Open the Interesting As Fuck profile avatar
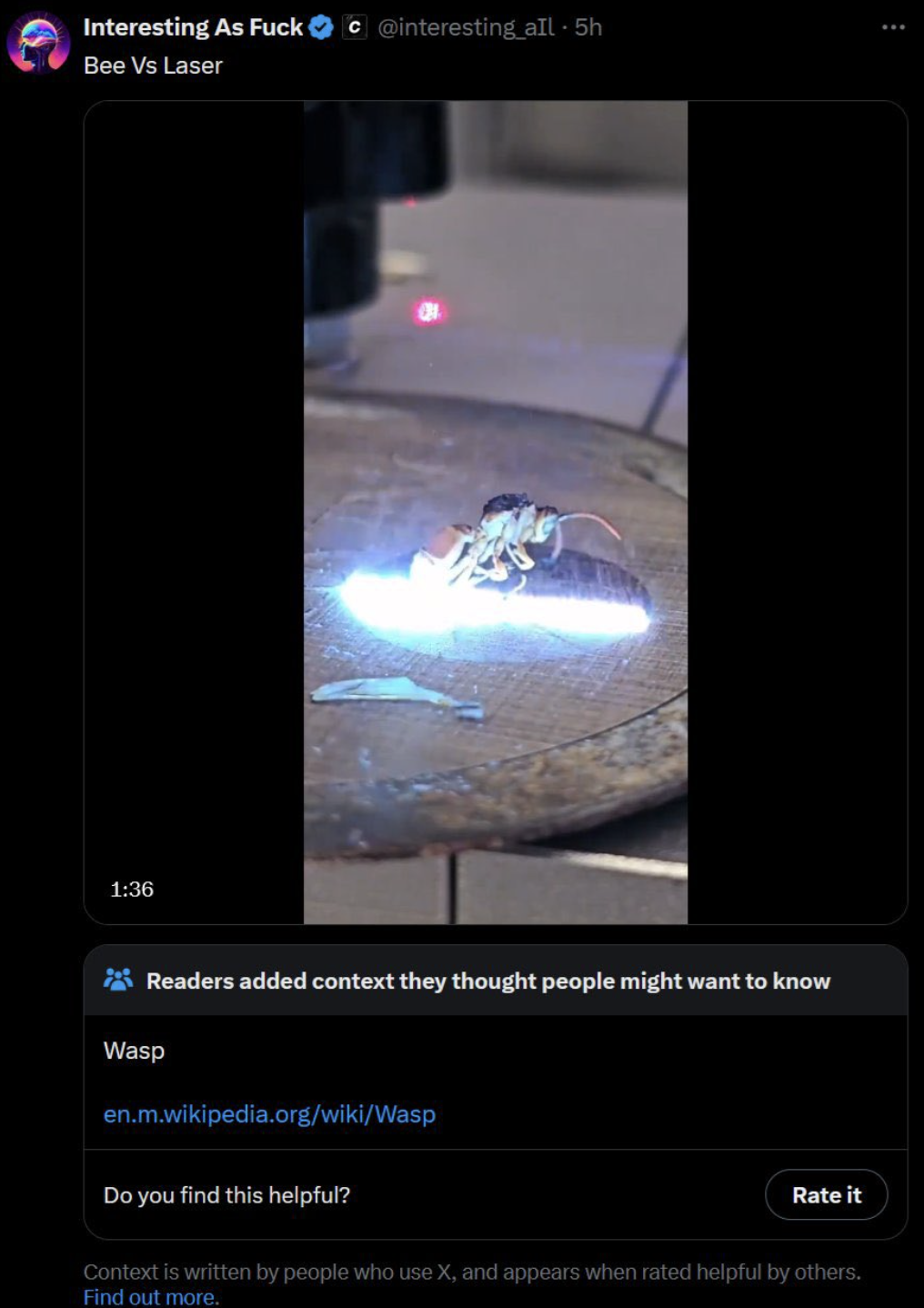The image size is (924, 1308). click(38, 43)
